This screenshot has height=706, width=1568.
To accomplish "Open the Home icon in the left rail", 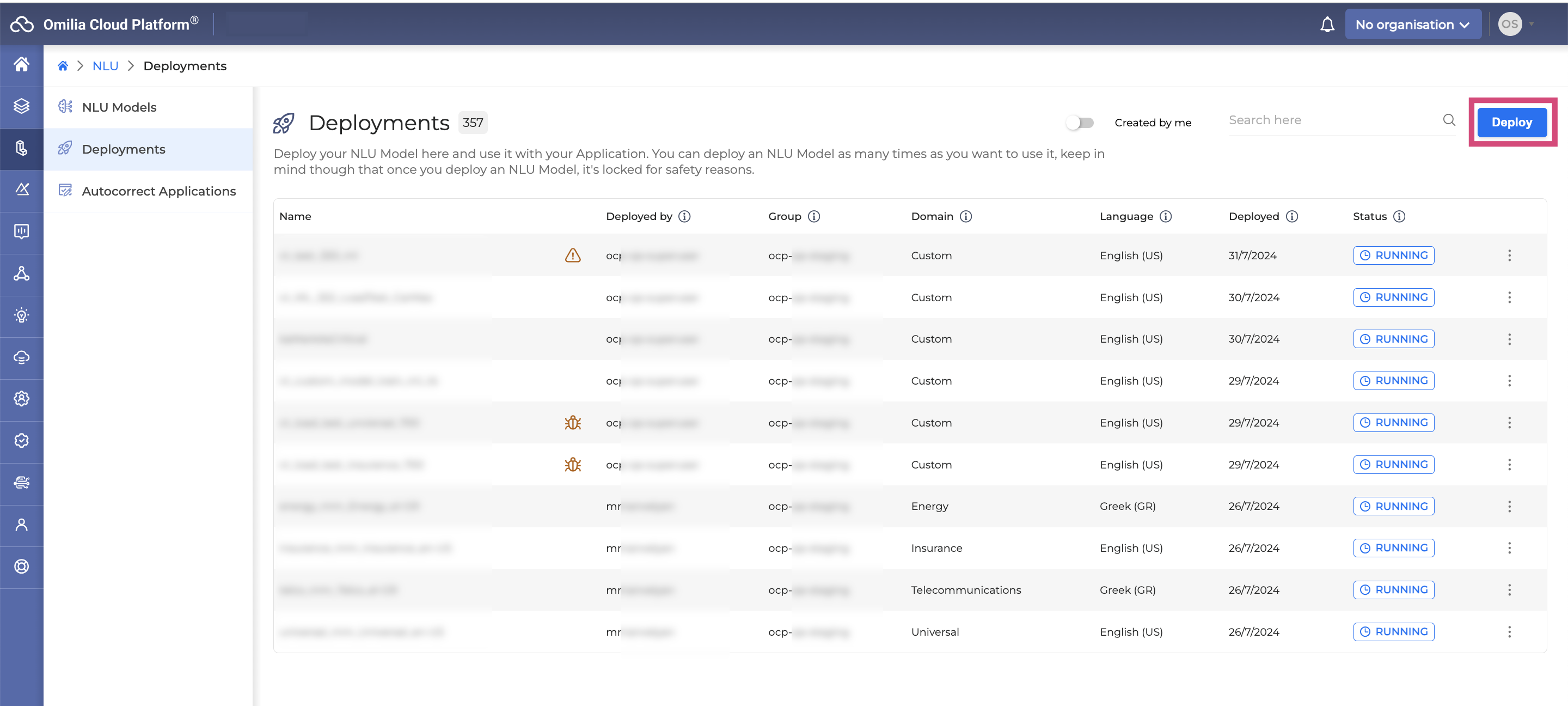I will click(x=21, y=65).
